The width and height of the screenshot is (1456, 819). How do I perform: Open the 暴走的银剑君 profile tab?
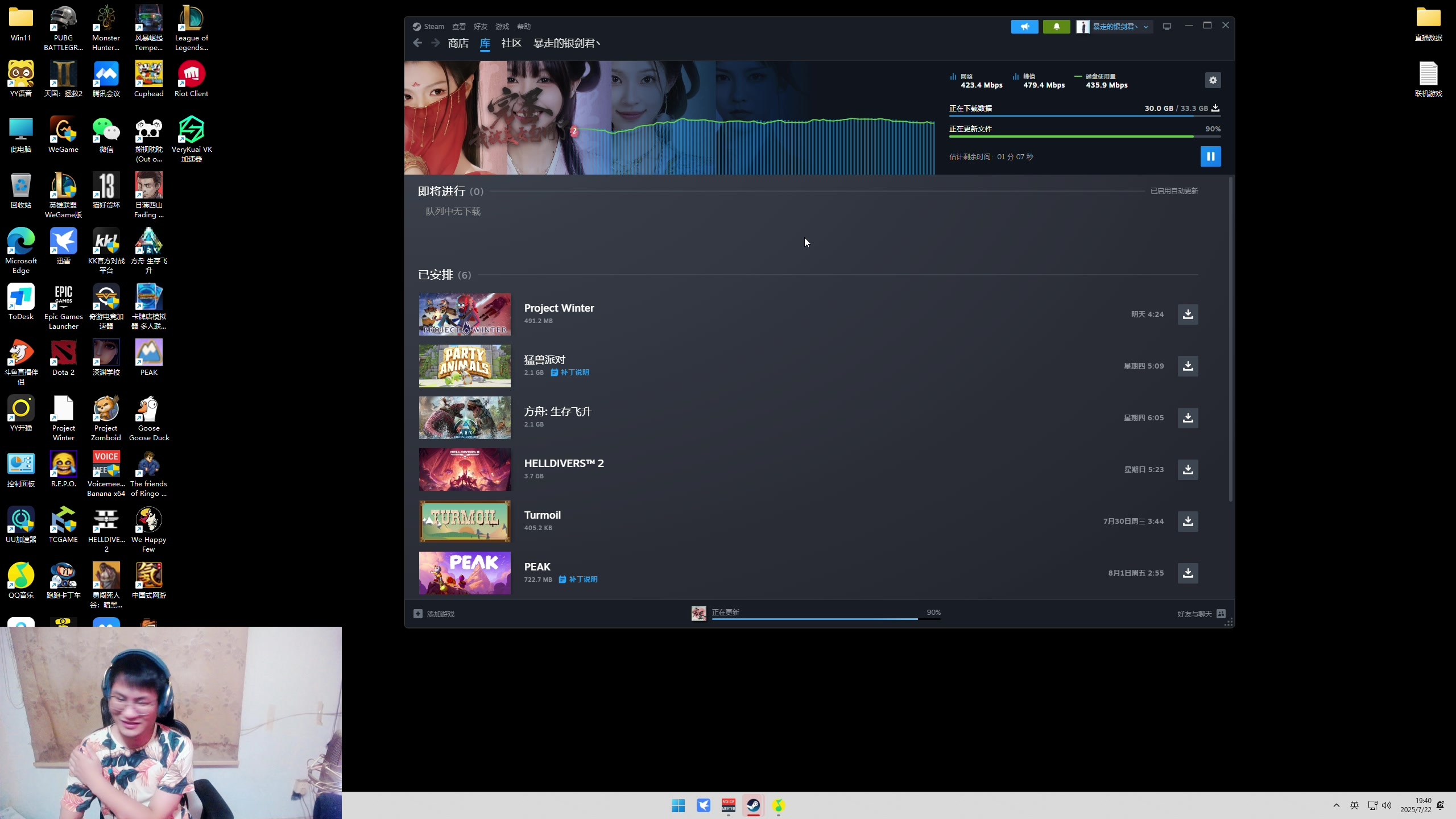566,43
